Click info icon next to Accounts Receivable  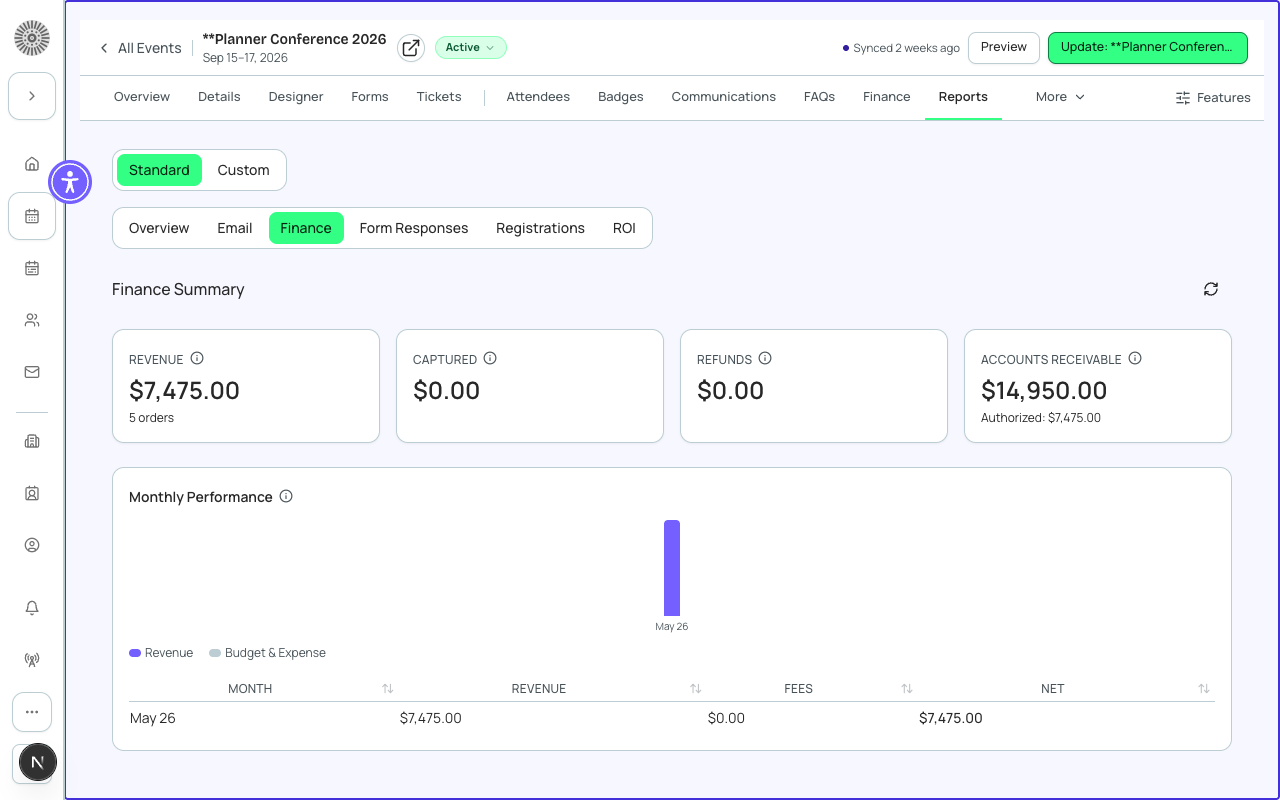pyautogui.click(x=1135, y=358)
